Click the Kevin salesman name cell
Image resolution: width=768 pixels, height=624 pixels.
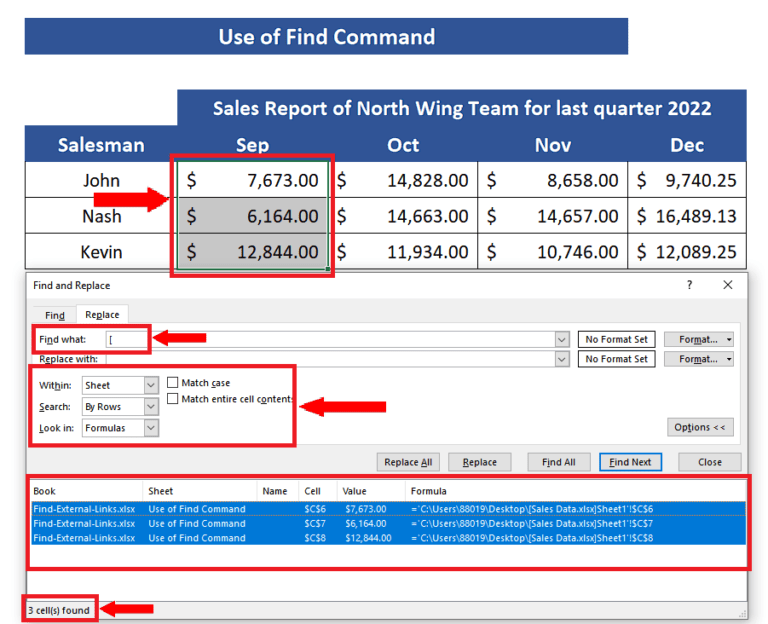click(101, 252)
